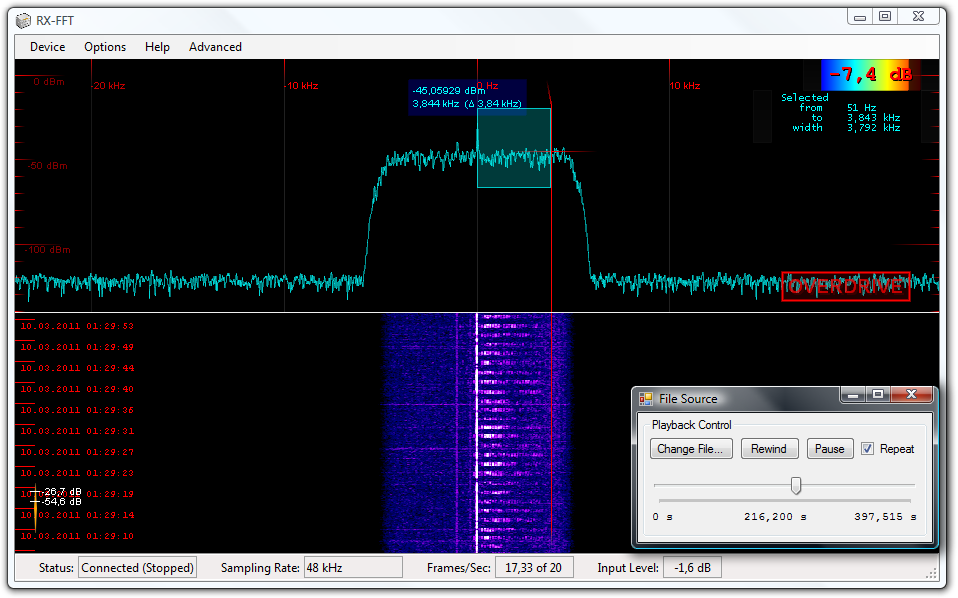
Task: Toggle the Repeat checkbox
Action: [868, 449]
